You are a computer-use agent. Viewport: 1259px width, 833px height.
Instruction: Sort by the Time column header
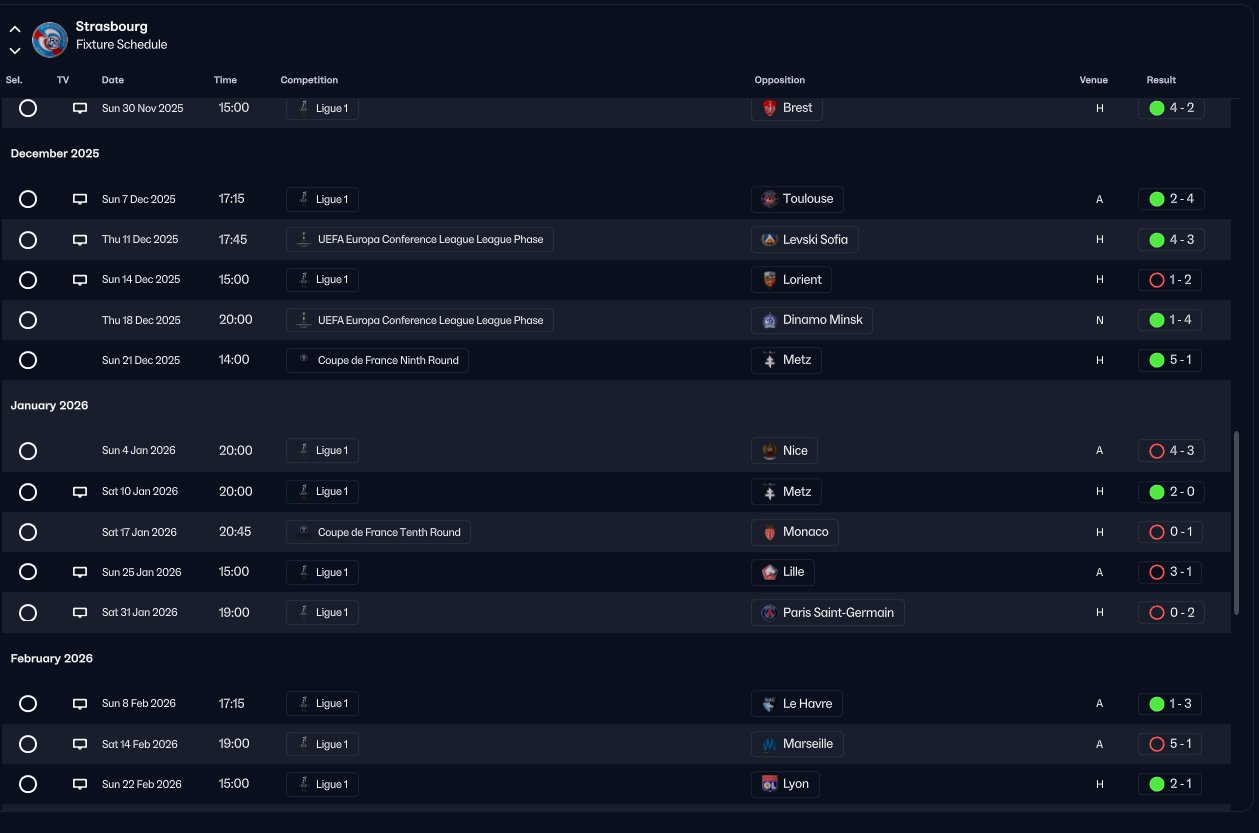click(x=225, y=80)
